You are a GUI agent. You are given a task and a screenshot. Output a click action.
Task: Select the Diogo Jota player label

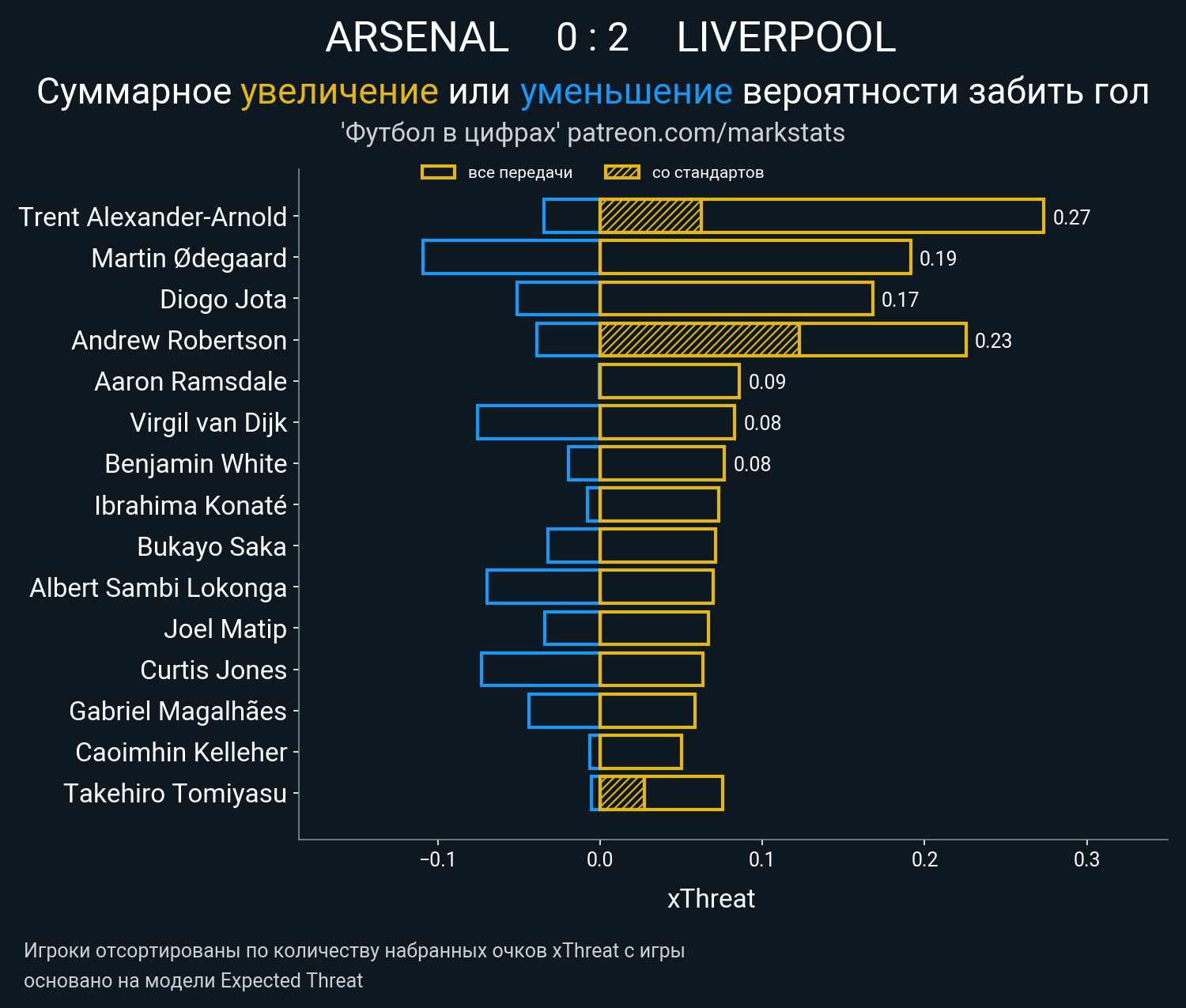[x=223, y=300]
